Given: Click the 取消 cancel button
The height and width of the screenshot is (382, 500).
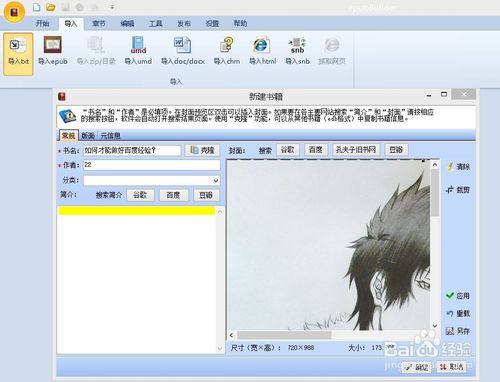Looking at the screenshot, I should coord(451,367).
